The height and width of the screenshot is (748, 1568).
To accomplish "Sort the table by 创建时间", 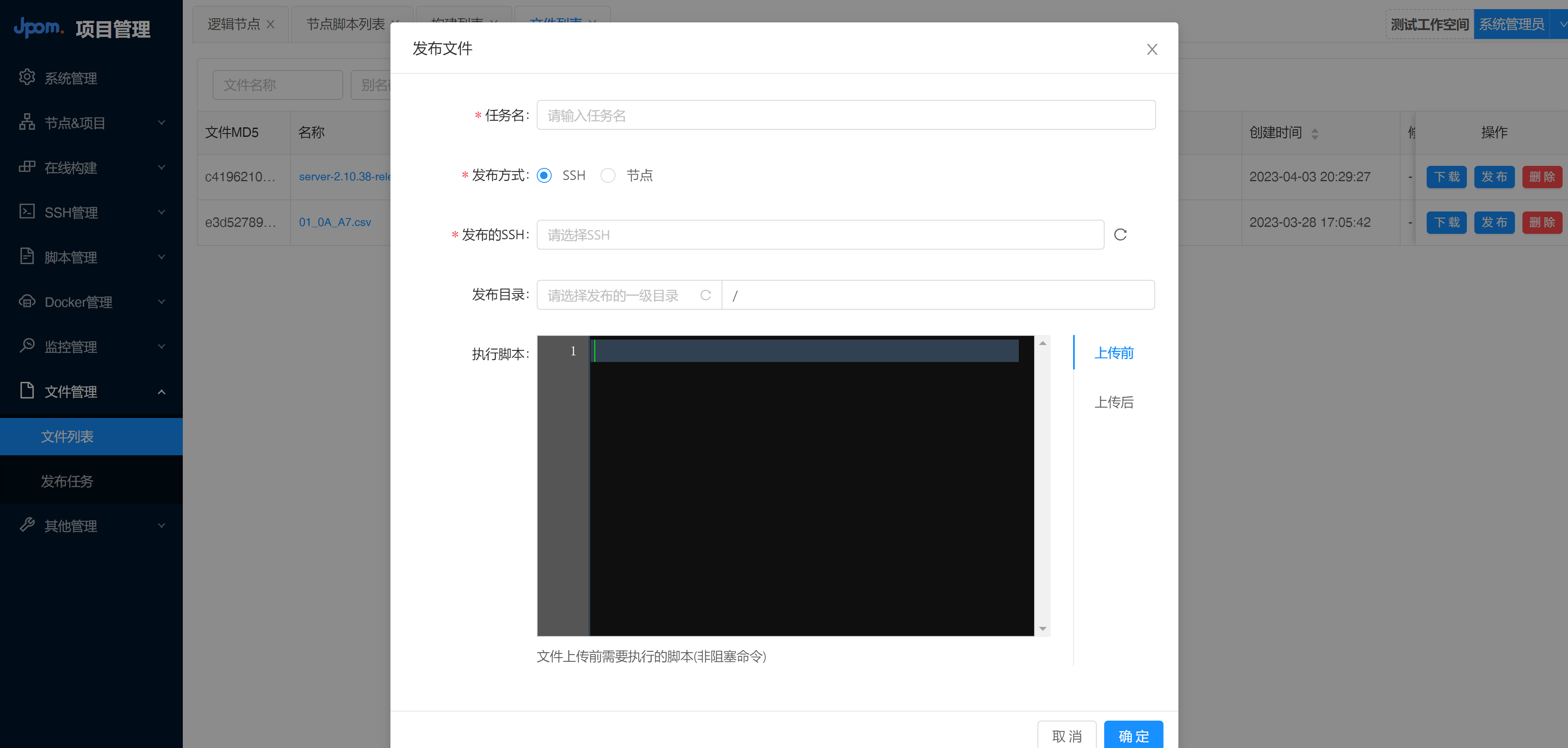I will click(x=1315, y=133).
